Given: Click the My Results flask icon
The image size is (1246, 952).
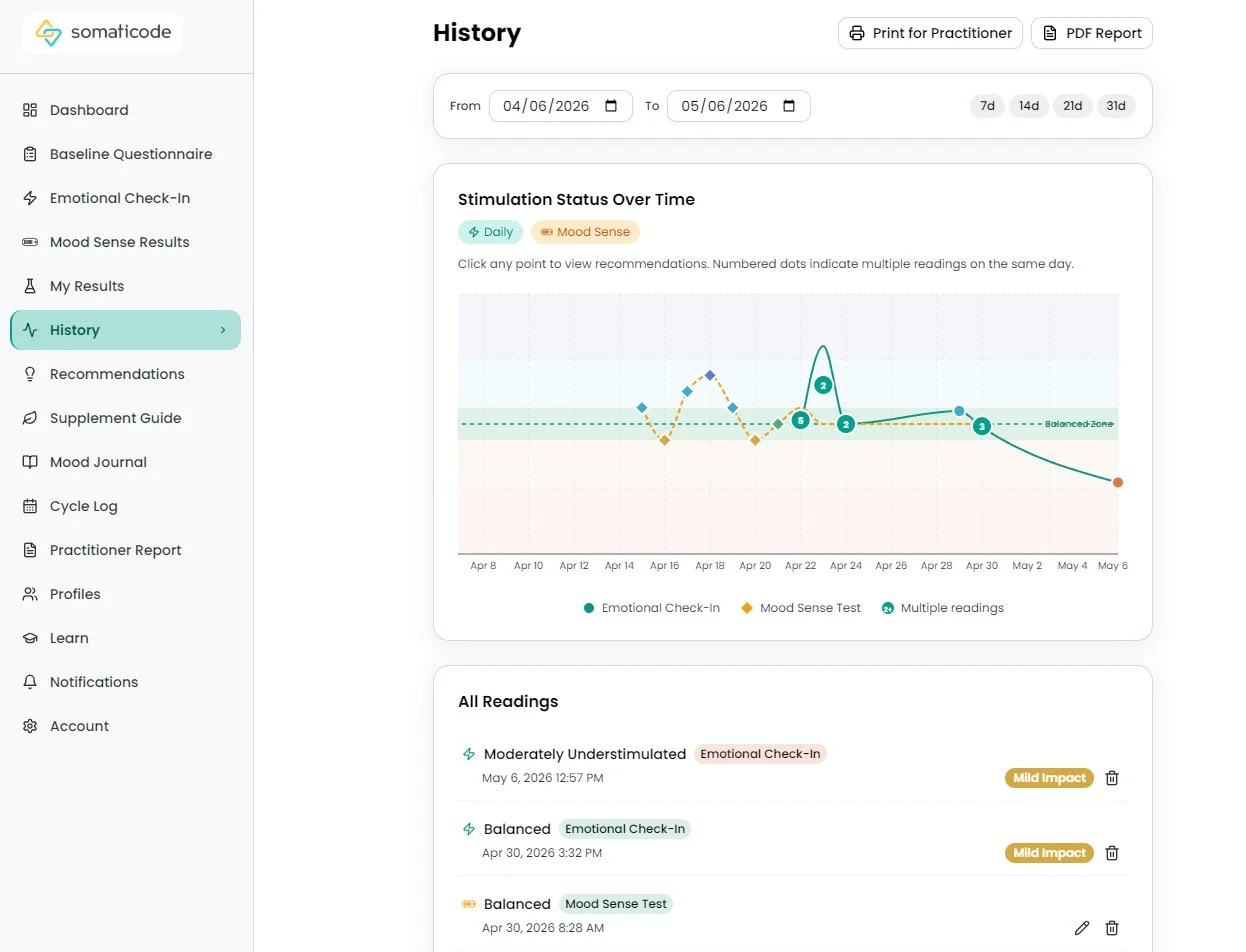Looking at the screenshot, I should (30, 286).
